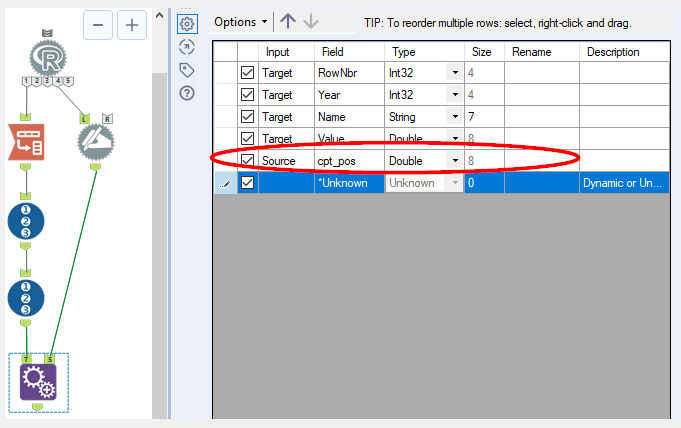
Task: Open type dropdown for cpt_pos
Action: (455, 160)
